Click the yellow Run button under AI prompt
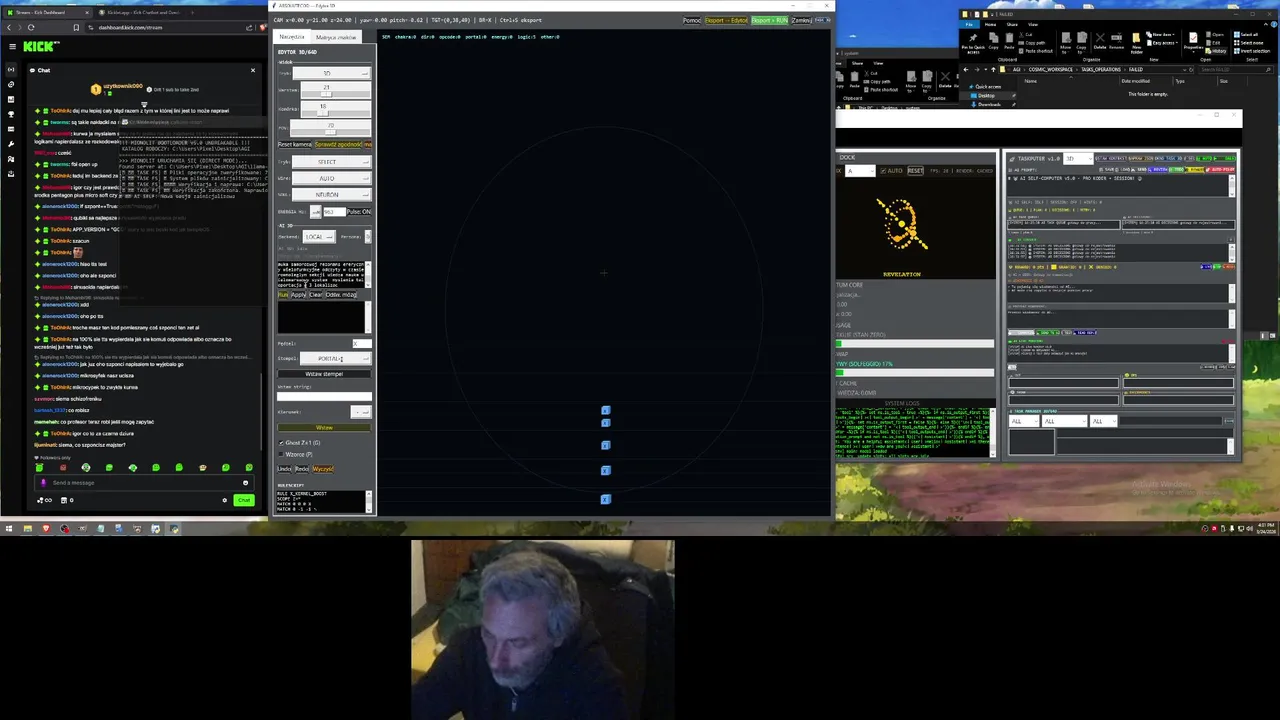This screenshot has height=720, width=1280. pyautogui.click(x=283, y=295)
